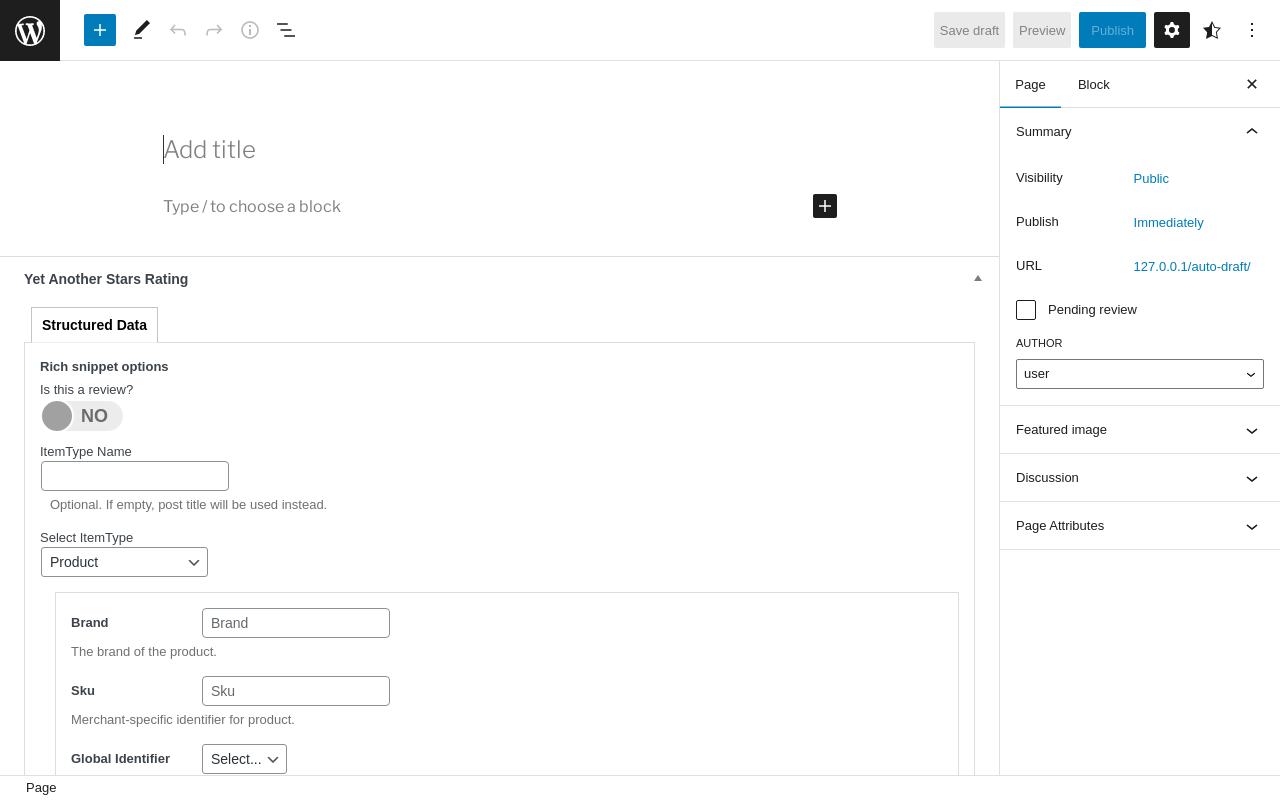Edit the URL 127.0.0.1/auto-draft/ link
Image resolution: width=1280 pixels, height=800 pixels.
coord(1192,266)
